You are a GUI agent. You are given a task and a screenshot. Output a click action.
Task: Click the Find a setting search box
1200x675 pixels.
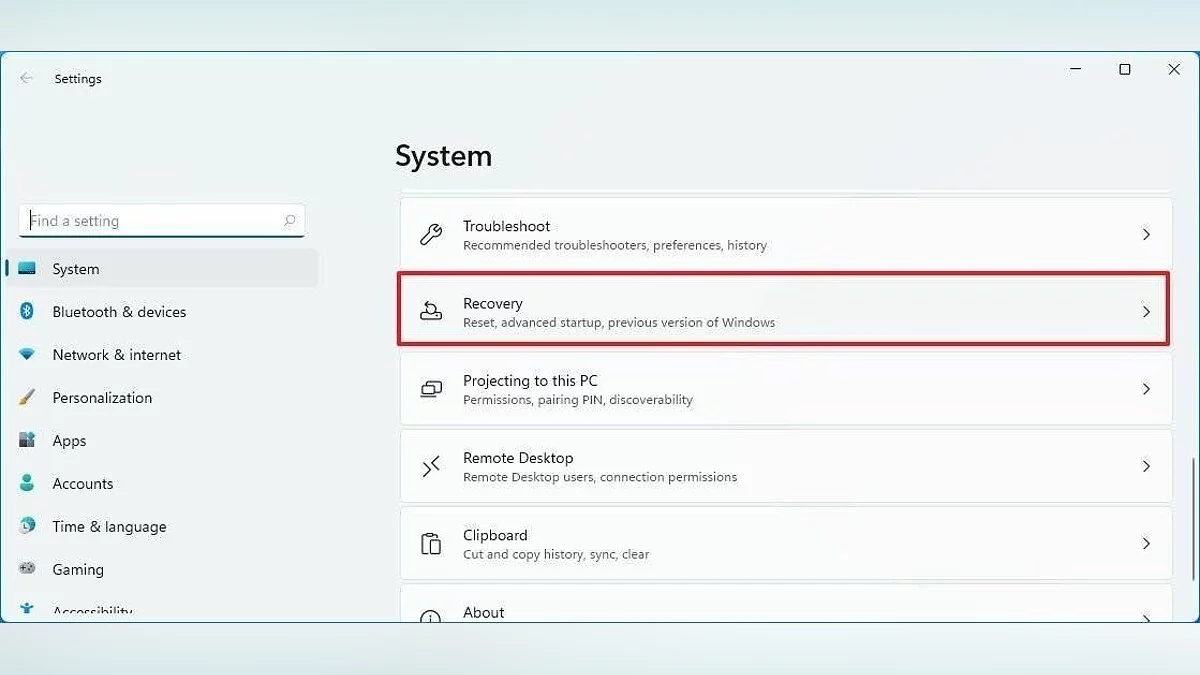tap(162, 221)
